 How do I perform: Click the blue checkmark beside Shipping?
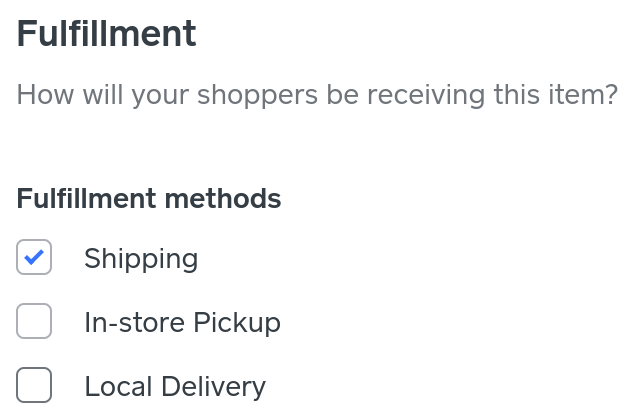click(34, 258)
